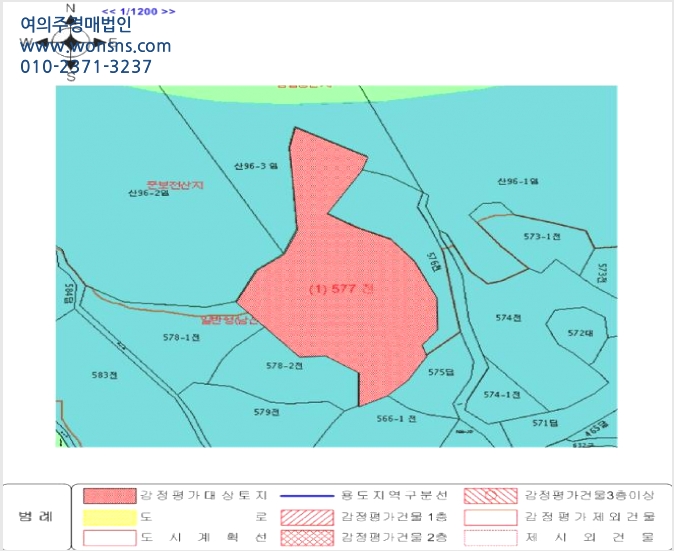Click the blue 용도지역구분선 legend line
Image resolution: width=674 pixels, height=551 pixels.
pos(307,496)
